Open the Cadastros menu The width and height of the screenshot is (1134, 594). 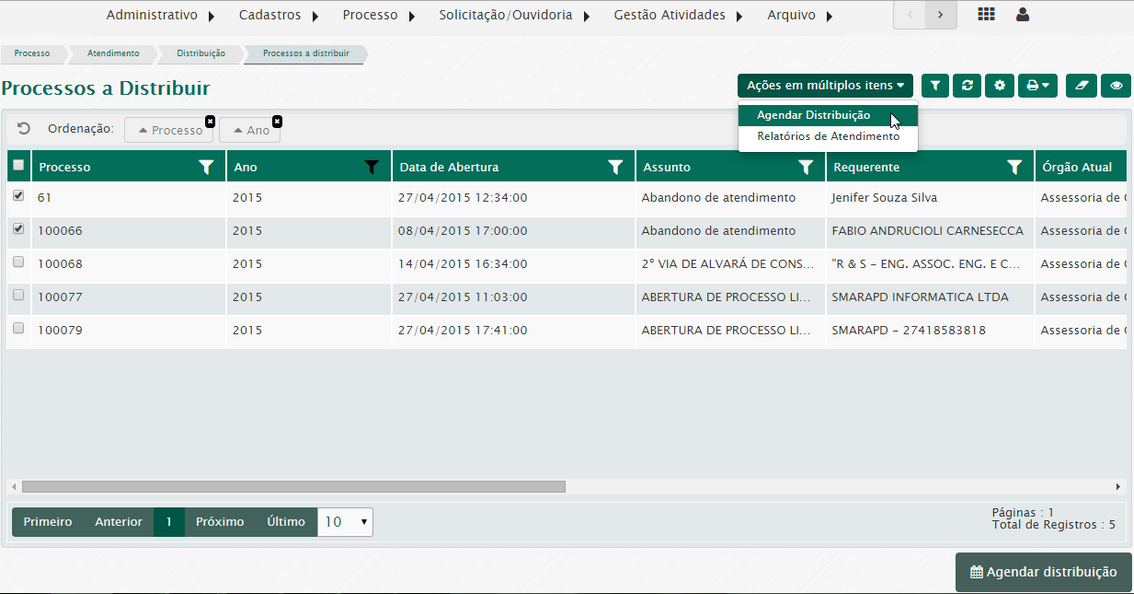tap(278, 15)
